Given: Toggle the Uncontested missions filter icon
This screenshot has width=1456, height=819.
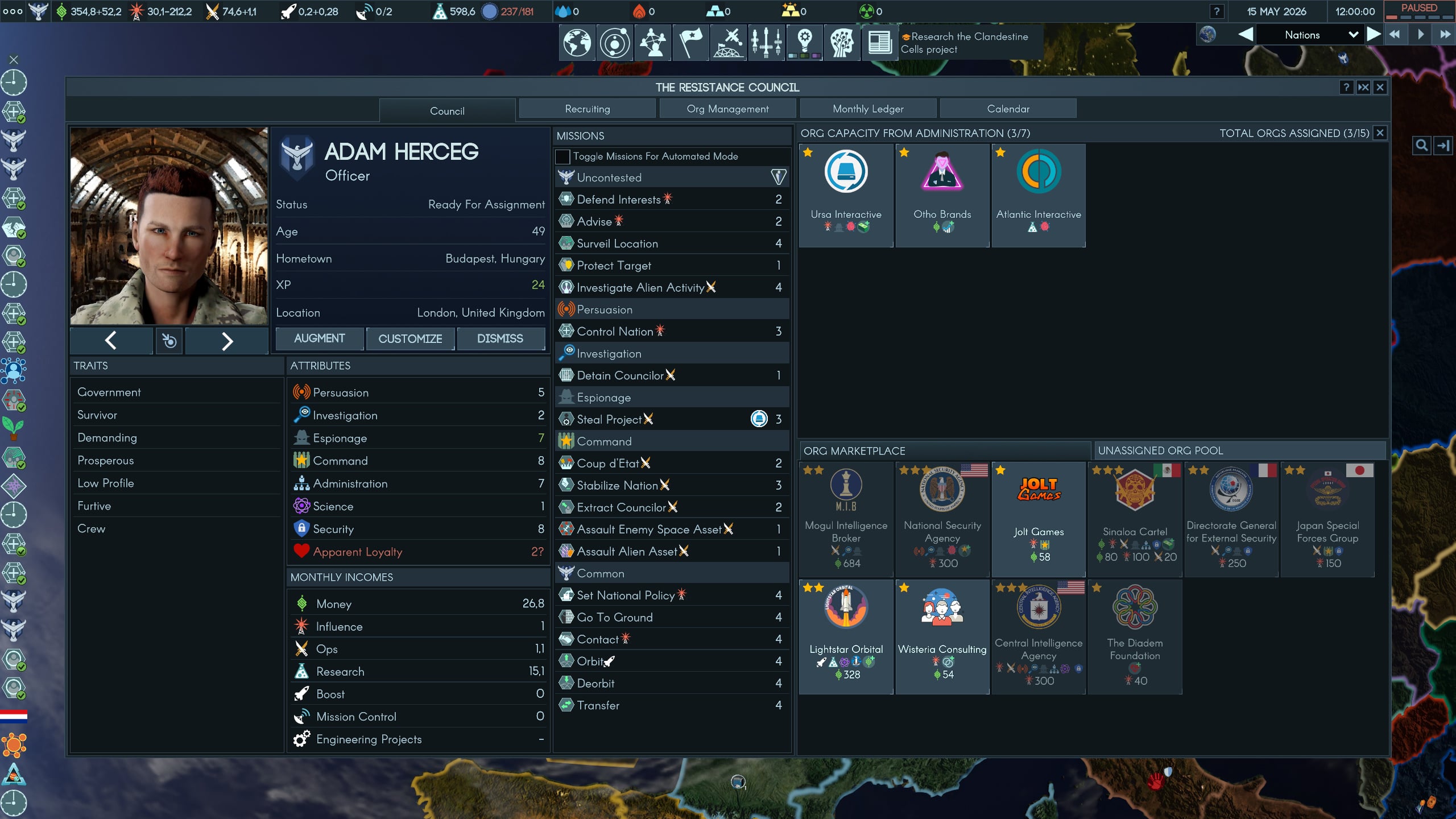Looking at the screenshot, I should [778, 177].
